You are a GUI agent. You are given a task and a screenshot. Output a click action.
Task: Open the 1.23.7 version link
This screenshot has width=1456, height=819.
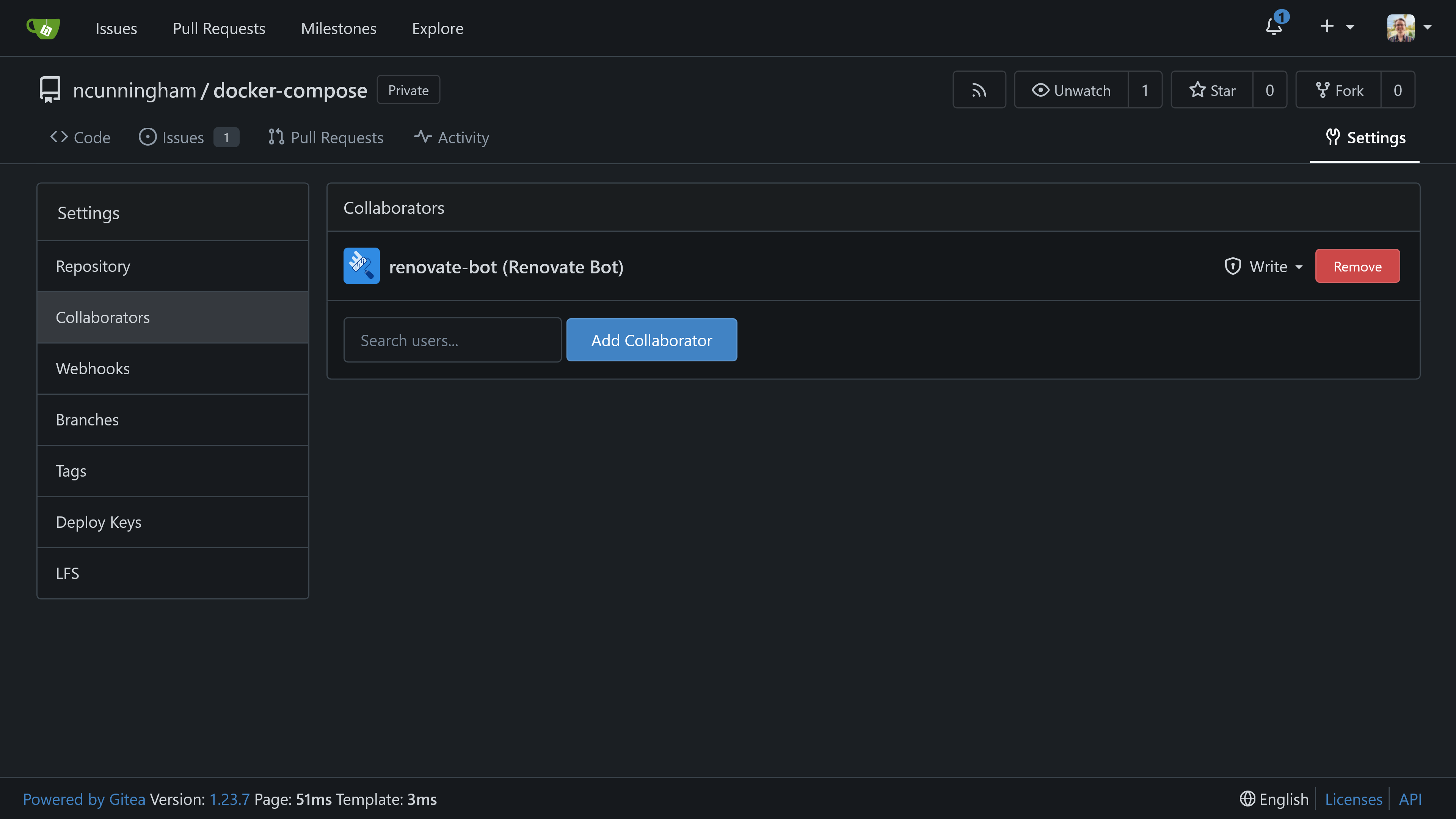(229, 799)
